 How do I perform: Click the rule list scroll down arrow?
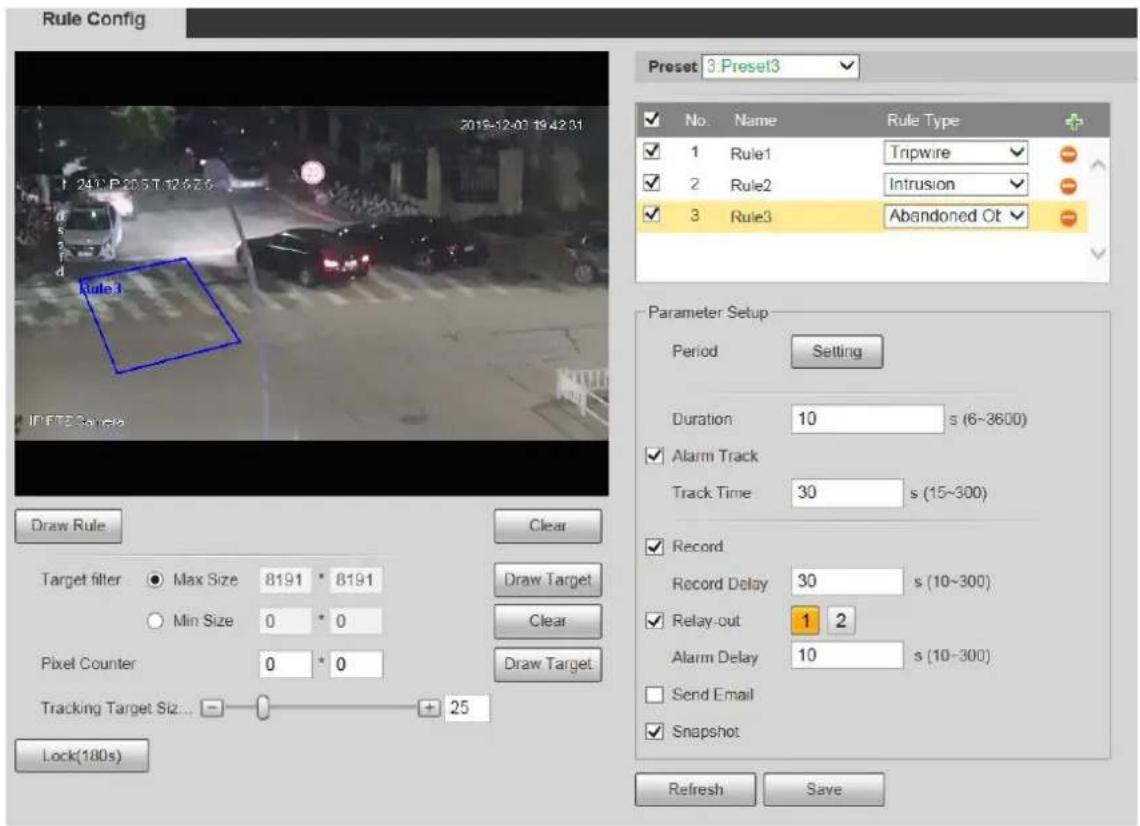(x=1098, y=253)
